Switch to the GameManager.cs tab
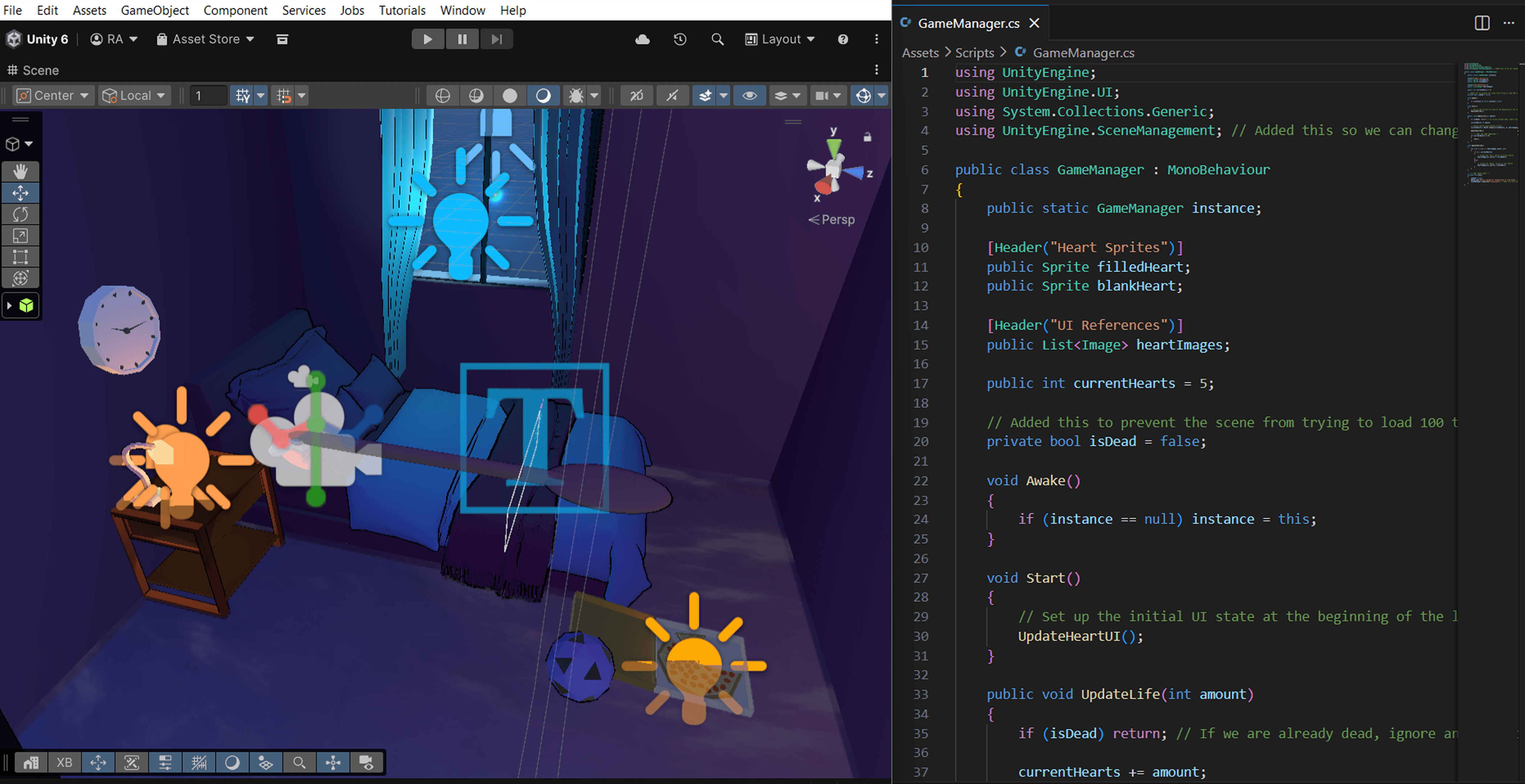The image size is (1525, 784). pos(968,23)
